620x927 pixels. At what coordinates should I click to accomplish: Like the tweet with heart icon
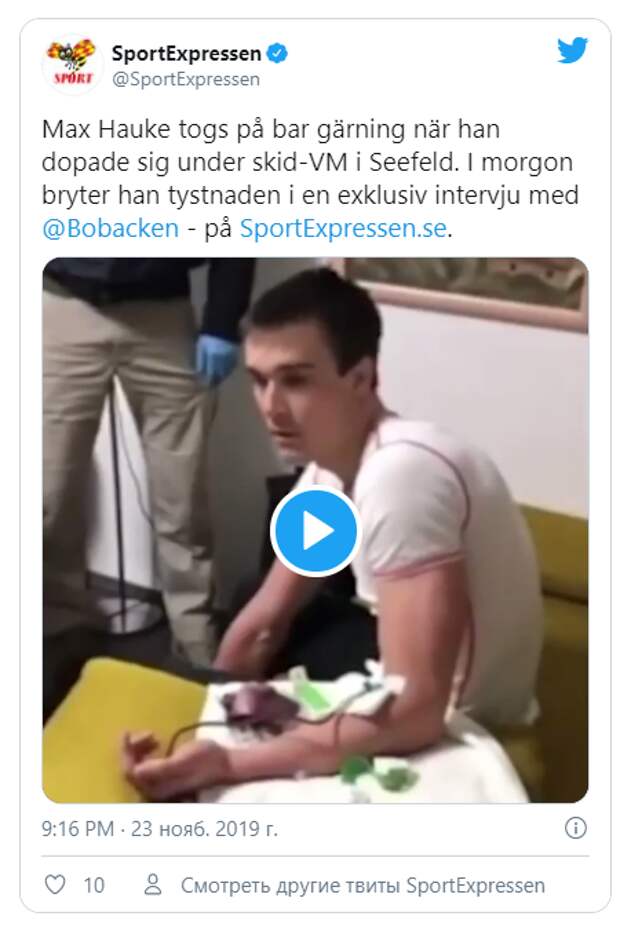[x=56, y=884]
